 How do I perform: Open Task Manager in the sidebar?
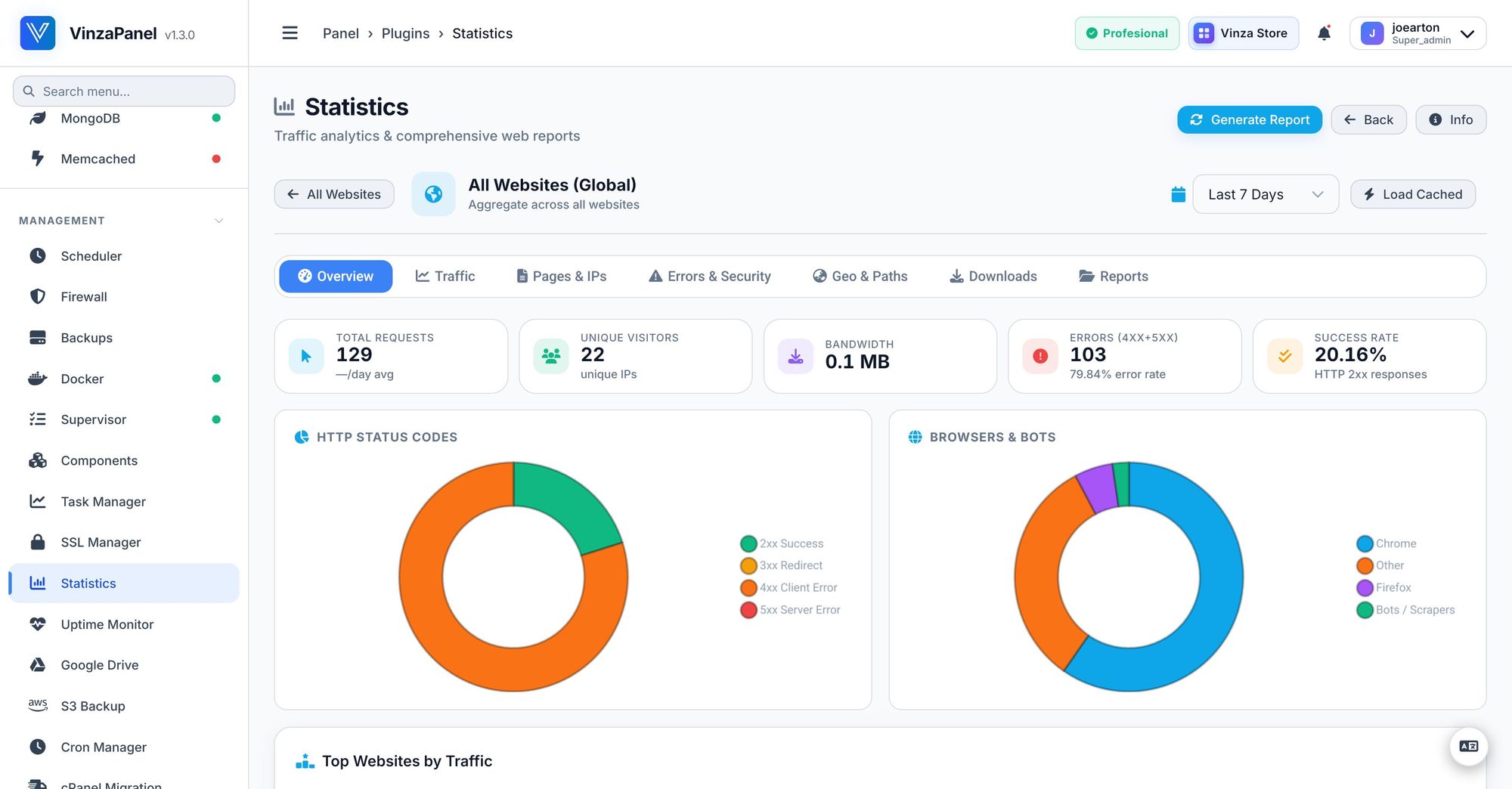[x=124, y=501]
